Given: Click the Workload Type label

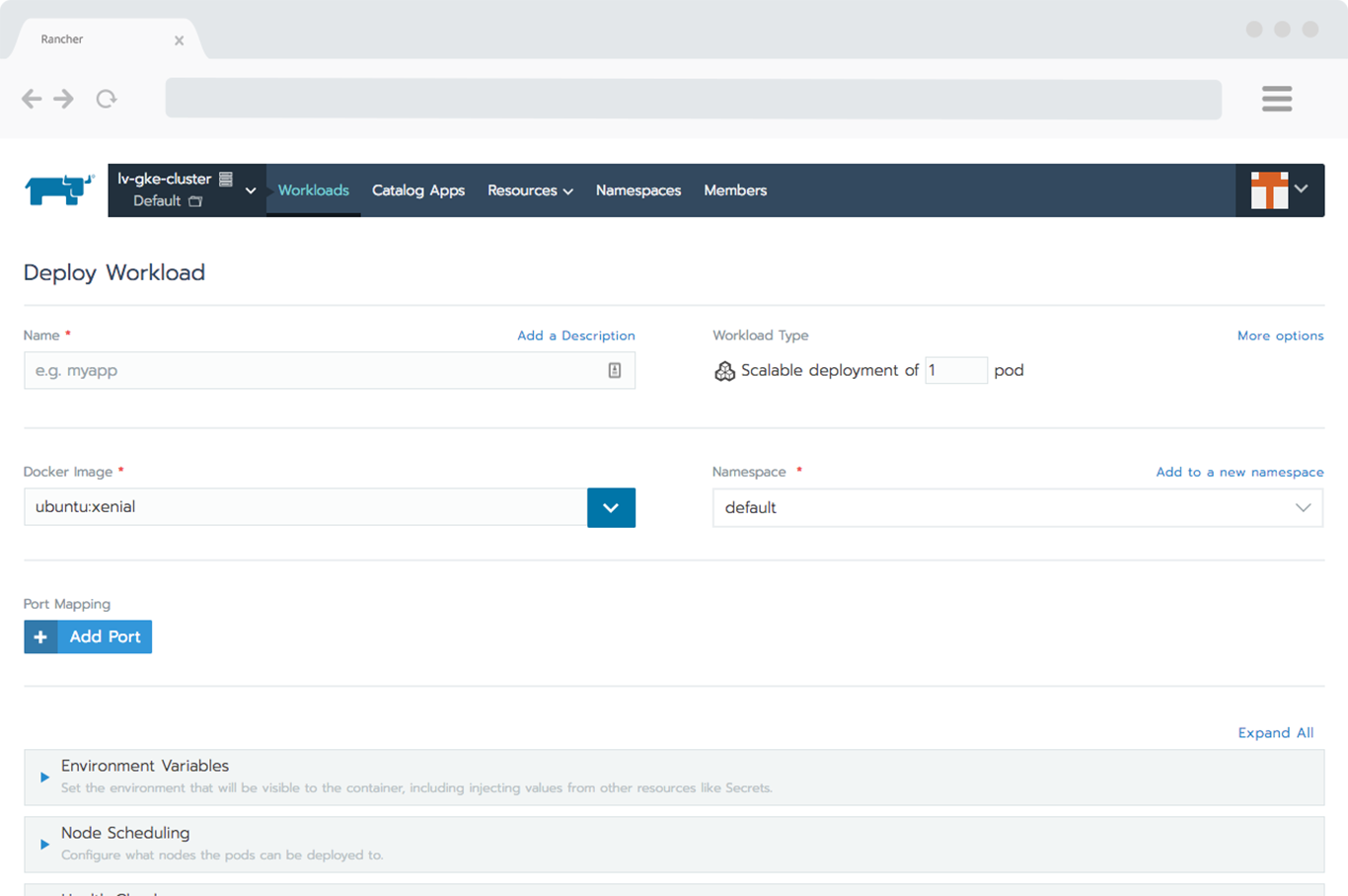Looking at the screenshot, I should [x=761, y=336].
